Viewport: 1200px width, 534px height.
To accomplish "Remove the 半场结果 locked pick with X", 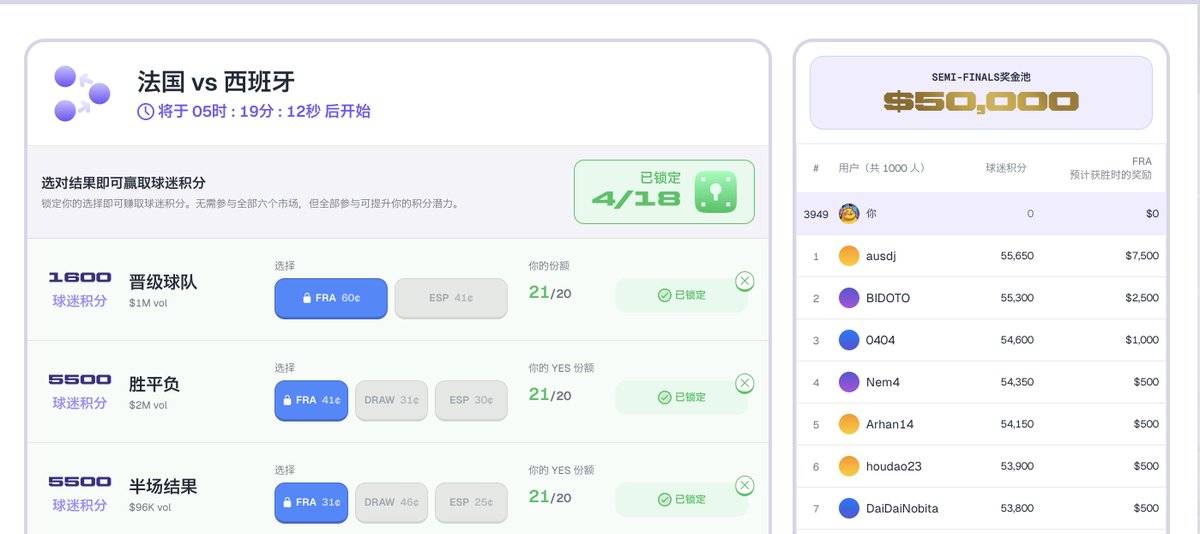I will coord(744,485).
